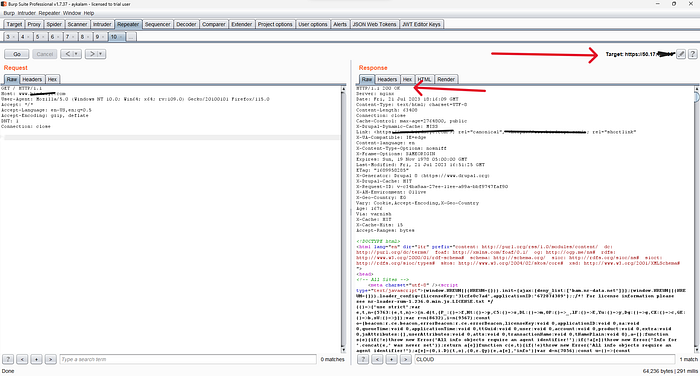The image size is (700, 376).
Task: Click plus button in response search bar
Action: coord(391,359)
